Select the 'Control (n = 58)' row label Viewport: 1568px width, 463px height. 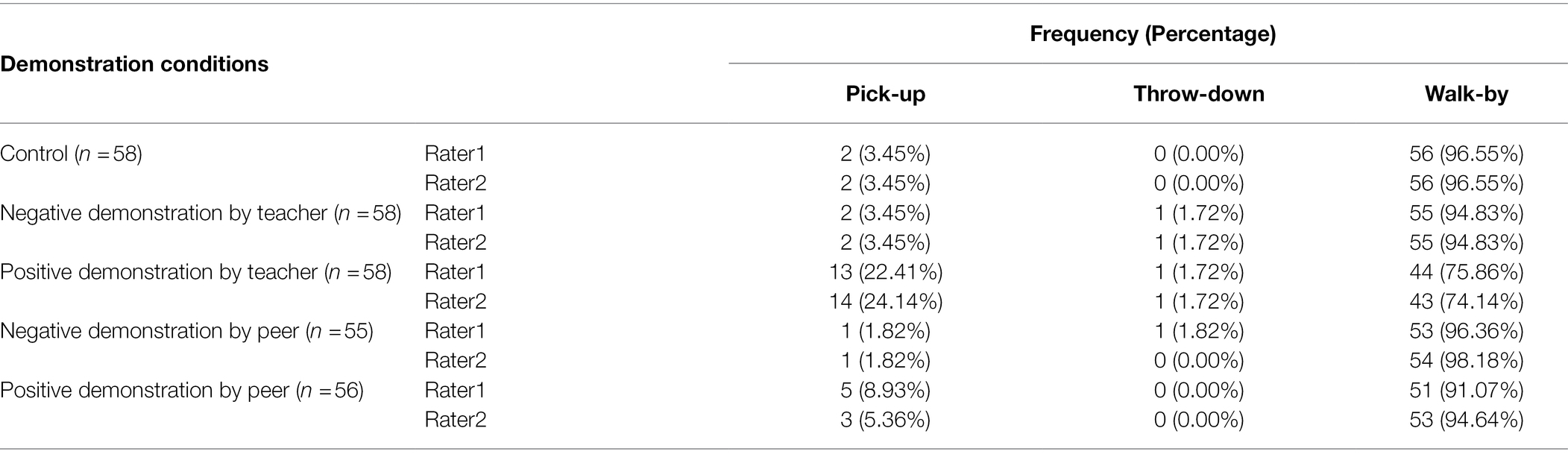pyautogui.click(x=72, y=154)
